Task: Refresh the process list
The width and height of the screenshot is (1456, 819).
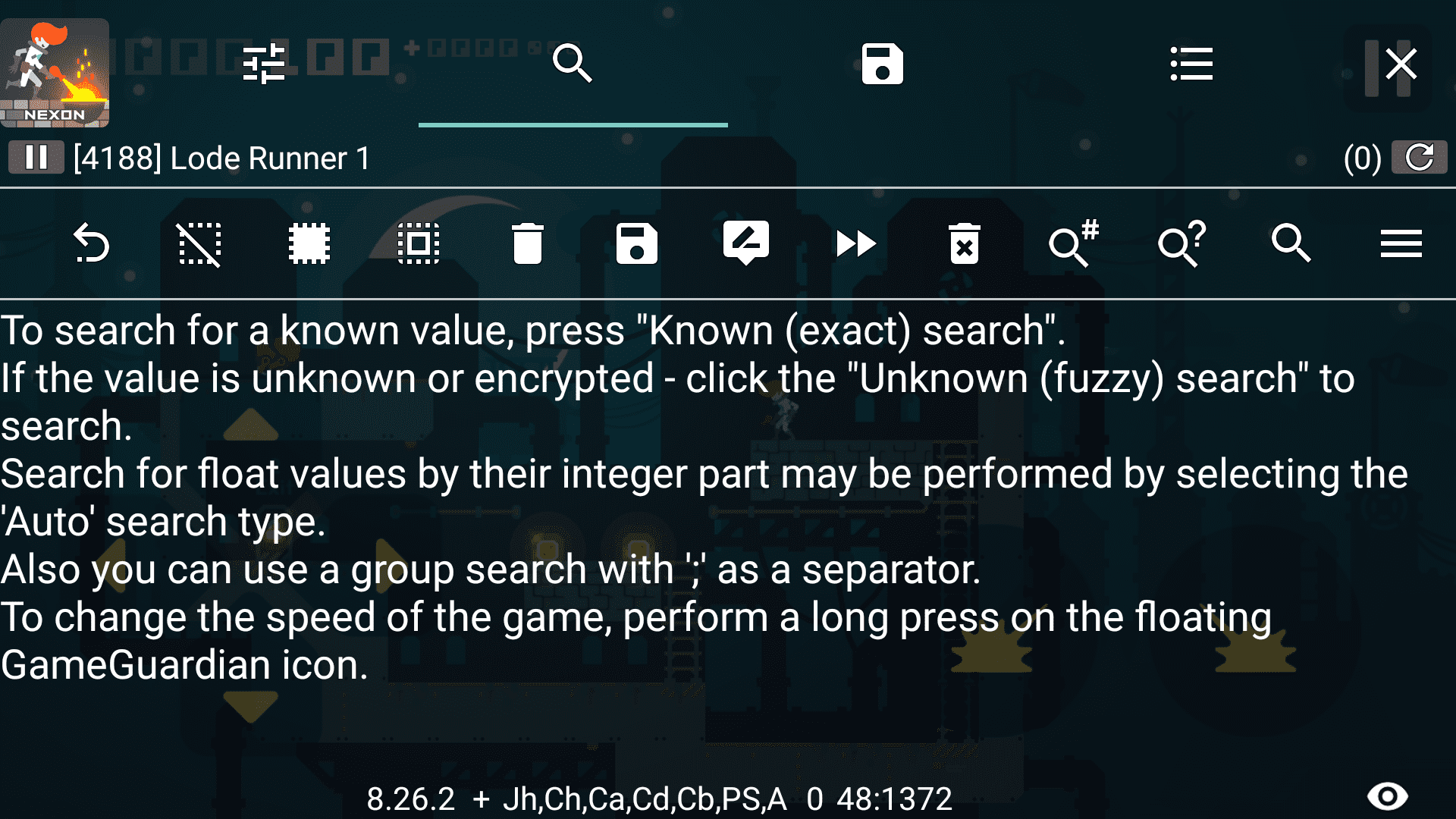Action: [x=1419, y=157]
